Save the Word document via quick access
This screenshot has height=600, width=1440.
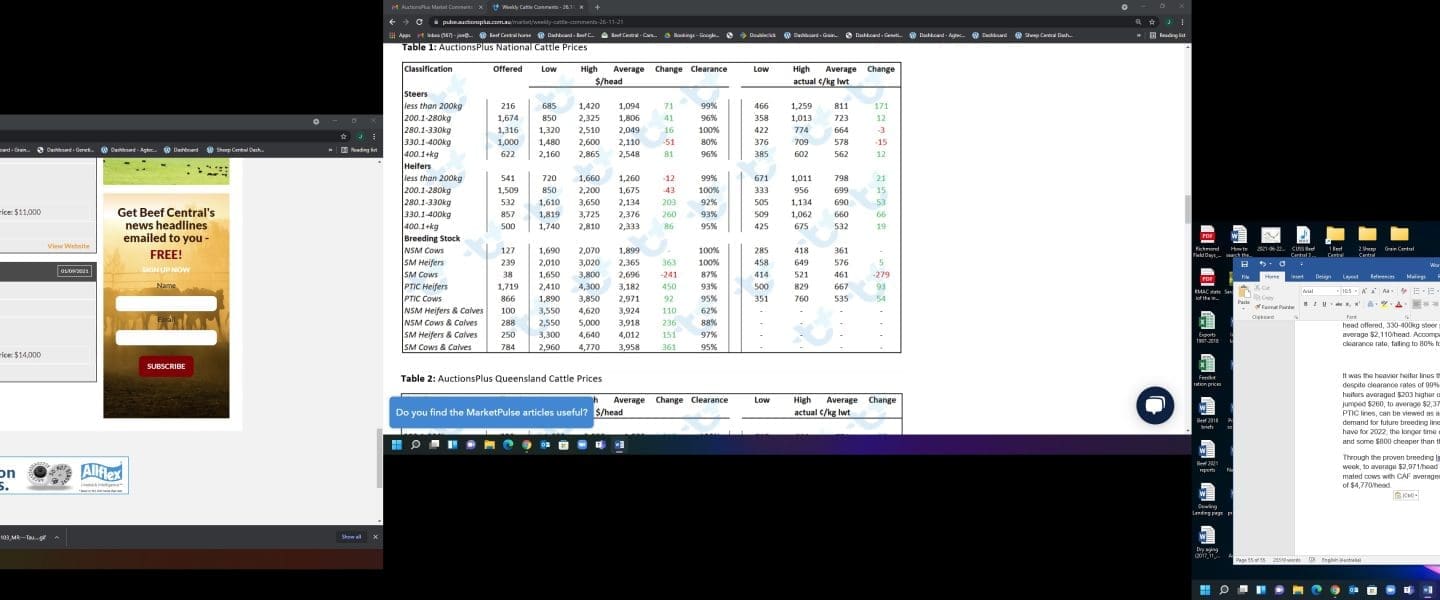(x=1242, y=264)
